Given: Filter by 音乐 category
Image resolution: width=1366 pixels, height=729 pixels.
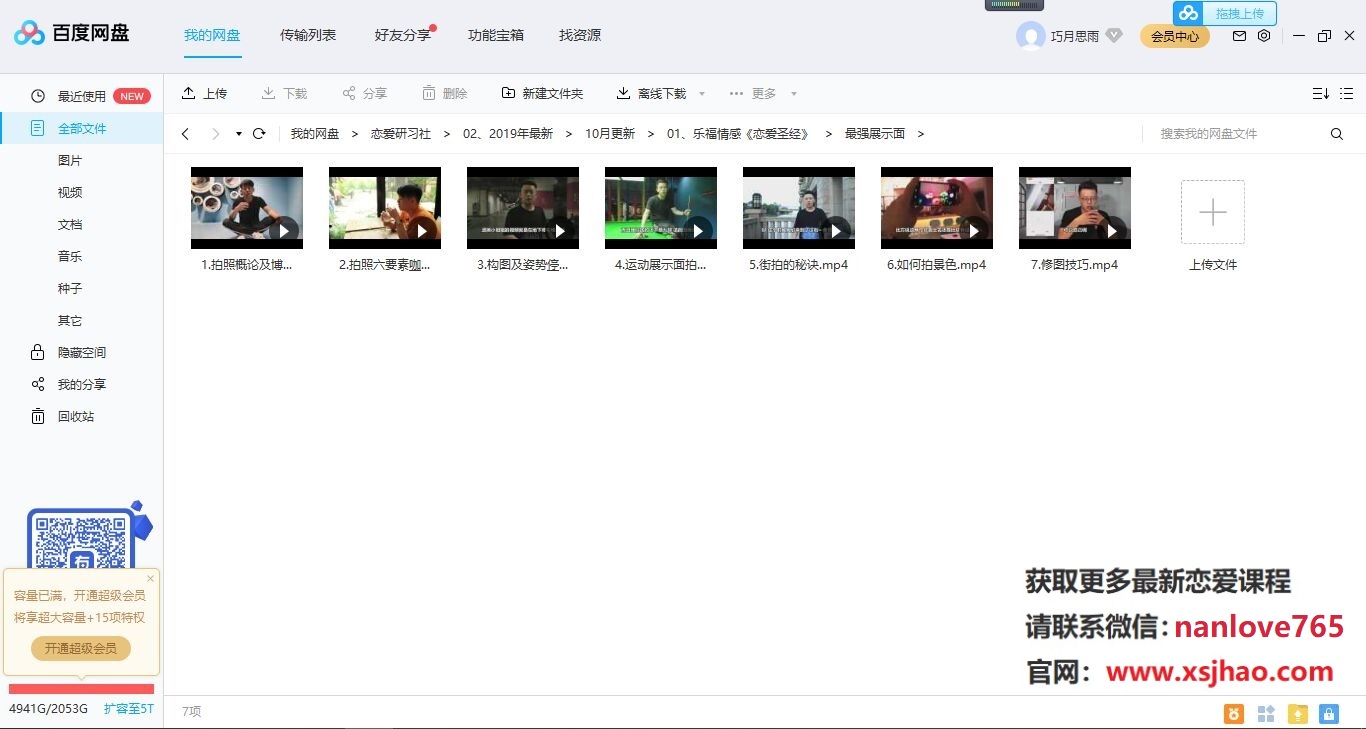Looking at the screenshot, I should 70,256.
